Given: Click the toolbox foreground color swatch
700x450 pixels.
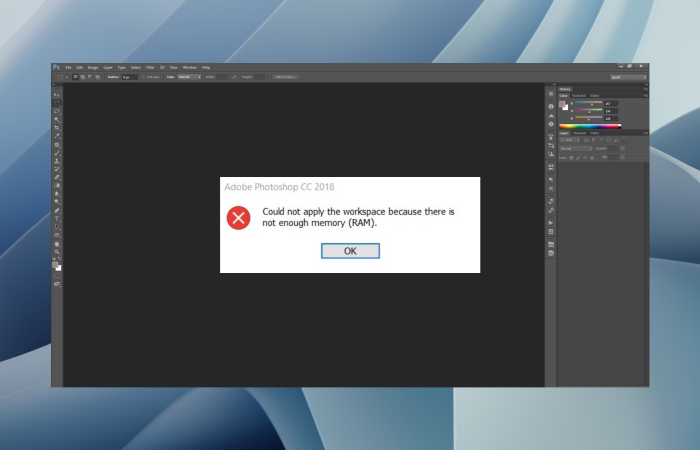Looking at the screenshot, I should pos(54,264).
